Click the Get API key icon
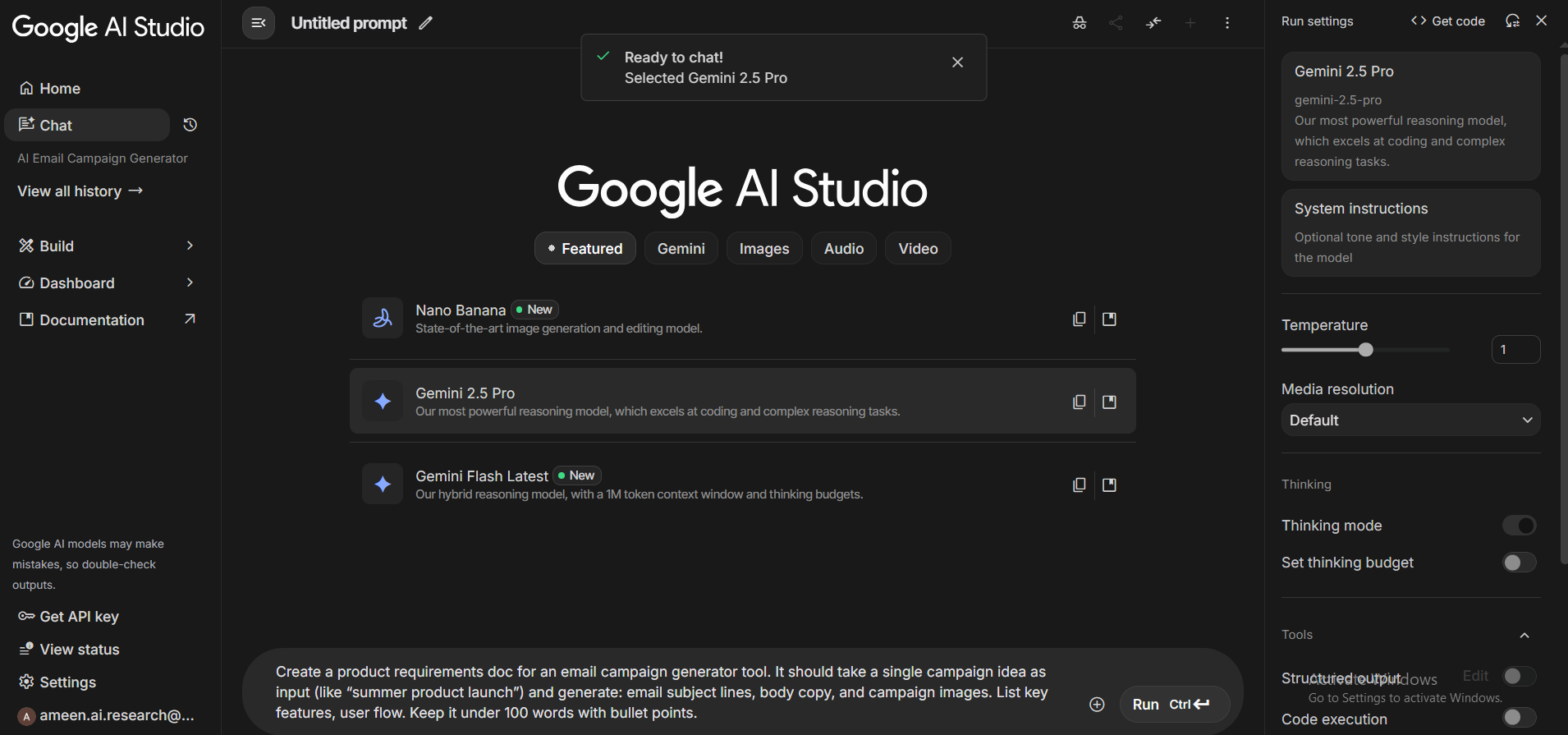 [x=26, y=616]
